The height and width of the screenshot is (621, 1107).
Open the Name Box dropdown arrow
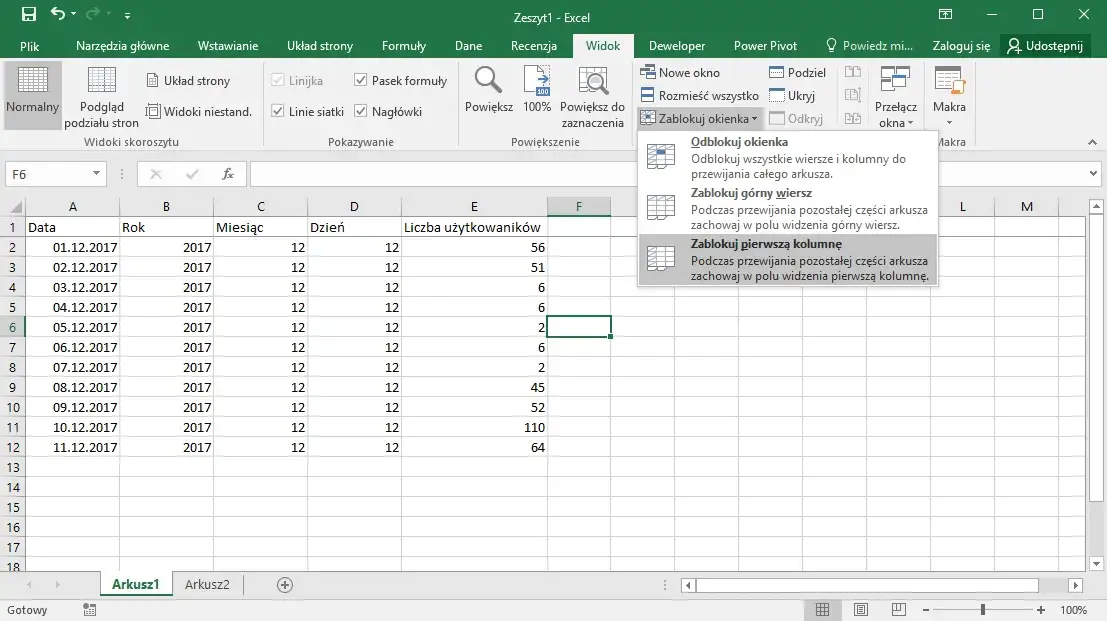click(96, 174)
